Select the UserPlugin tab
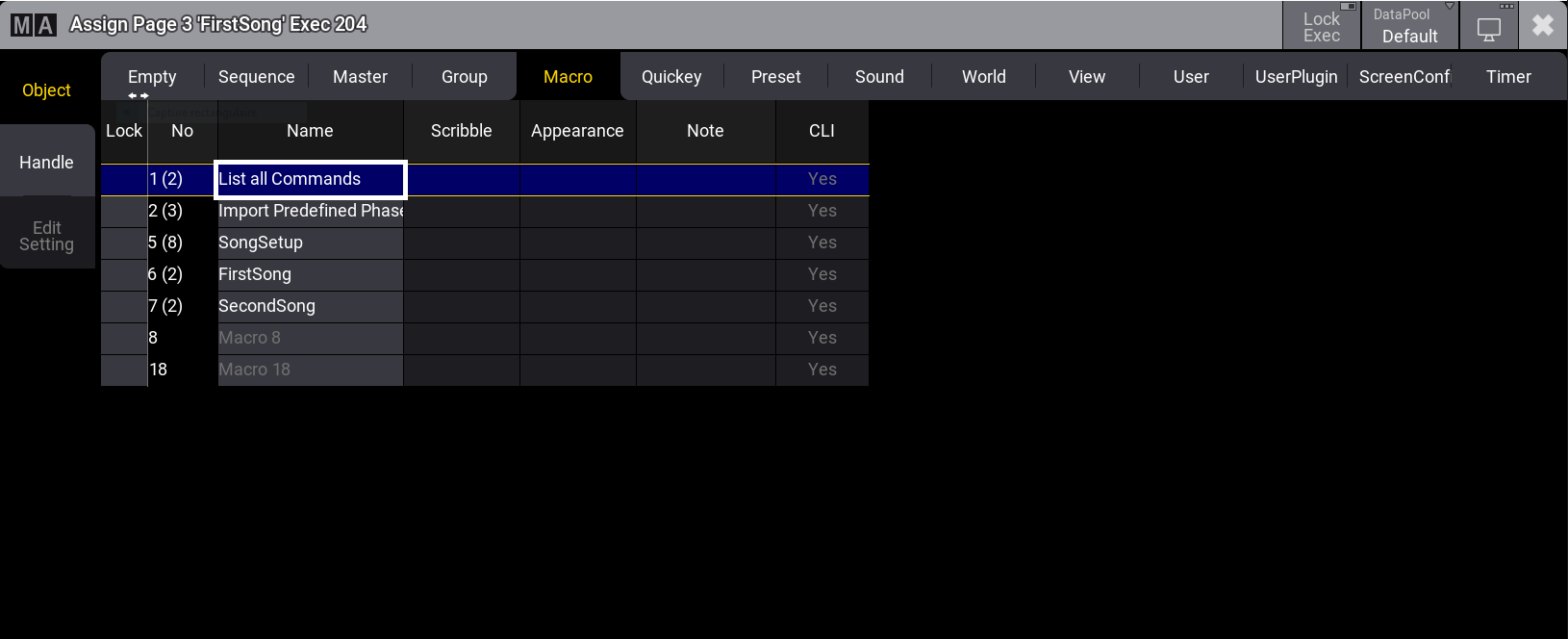 (x=1296, y=77)
